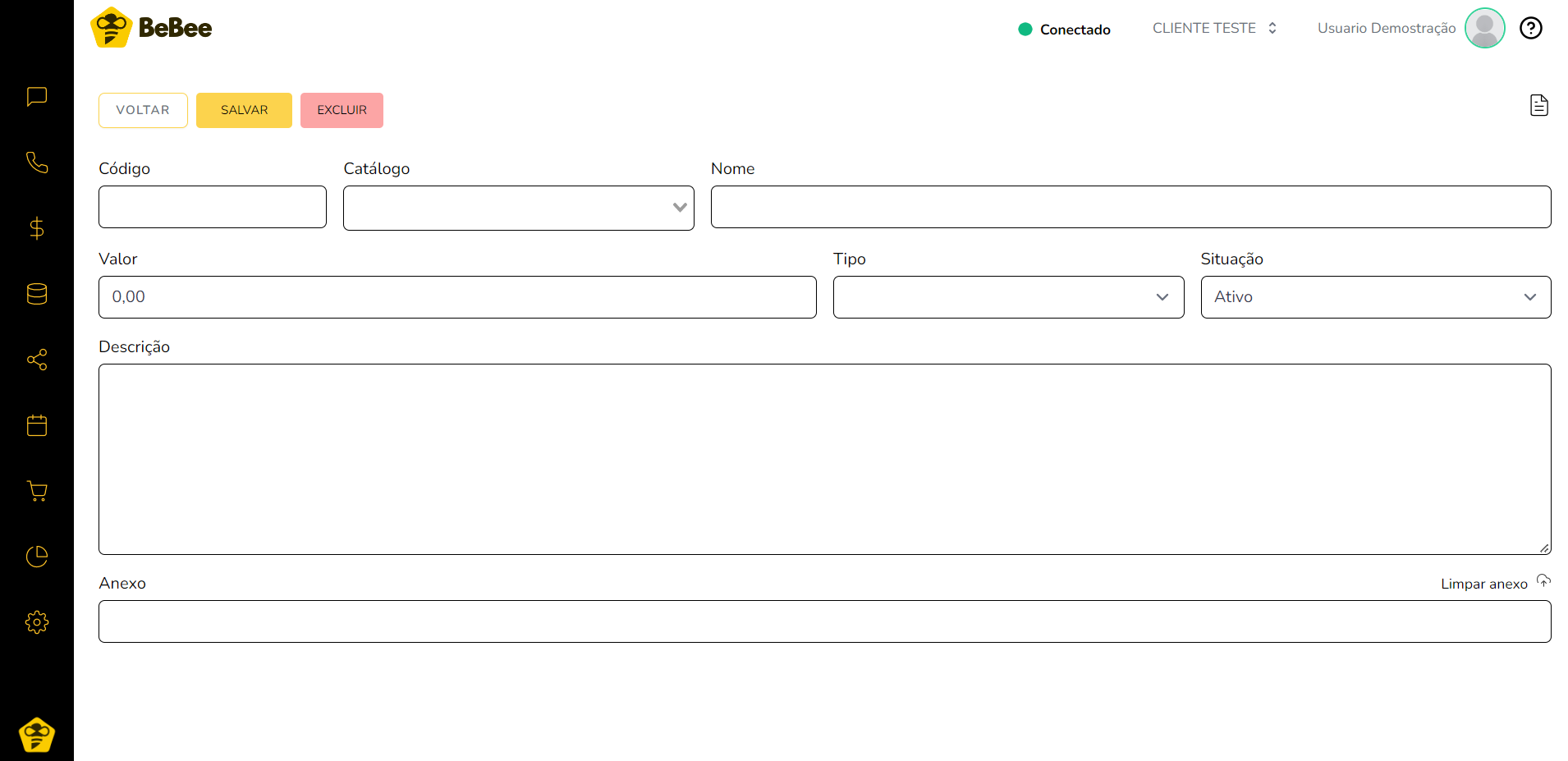Open the phone calls sidebar icon

click(x=37, y=163)
